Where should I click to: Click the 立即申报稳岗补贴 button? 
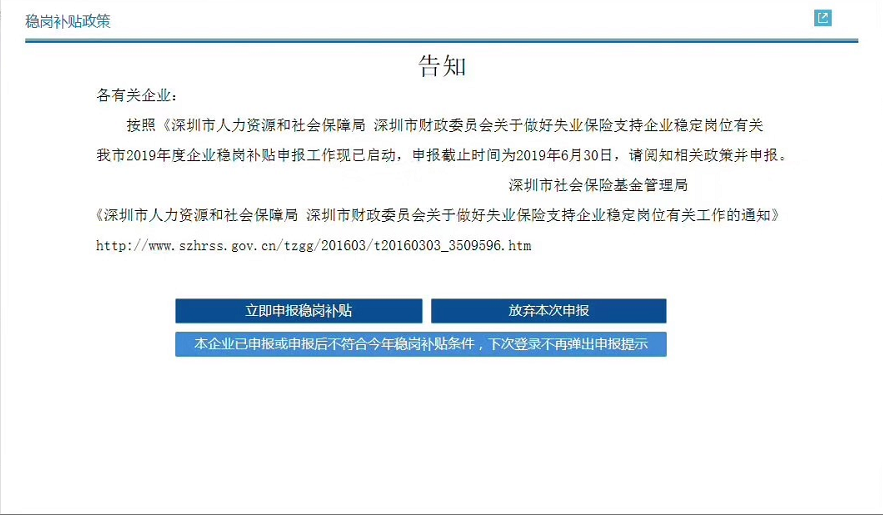(298, 311)
